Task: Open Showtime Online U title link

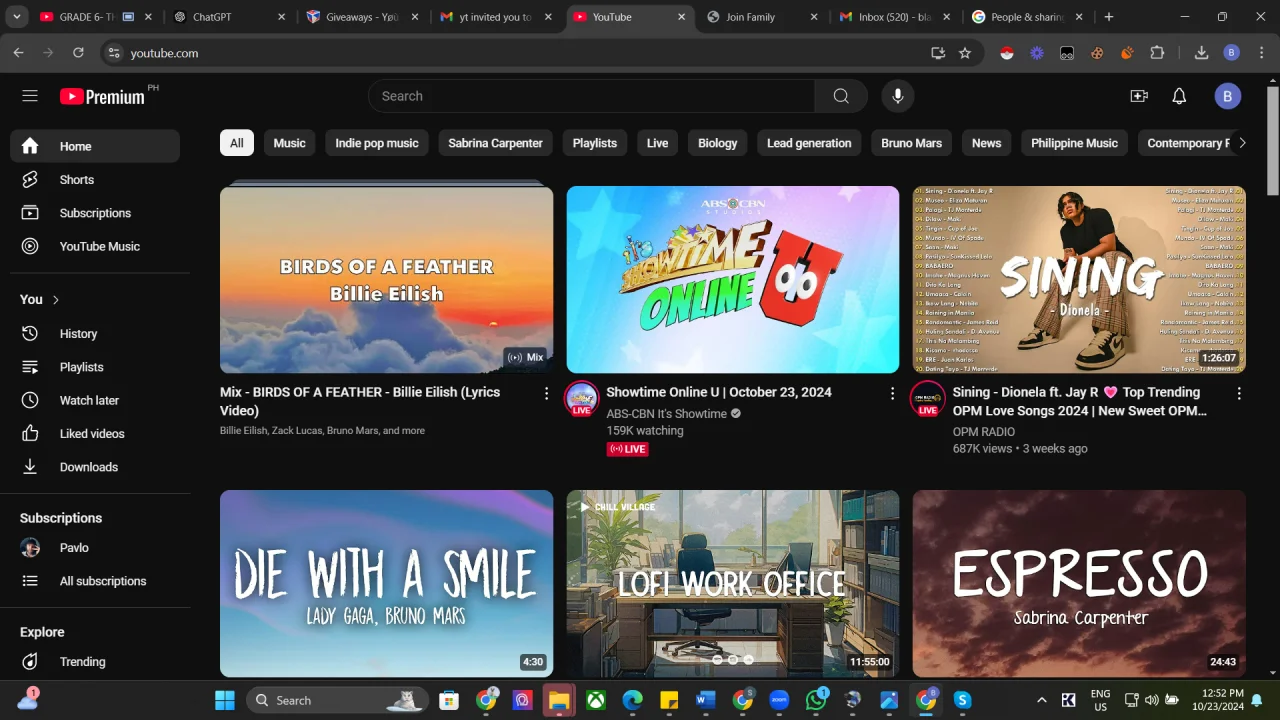Action: [x=719, y=392]
